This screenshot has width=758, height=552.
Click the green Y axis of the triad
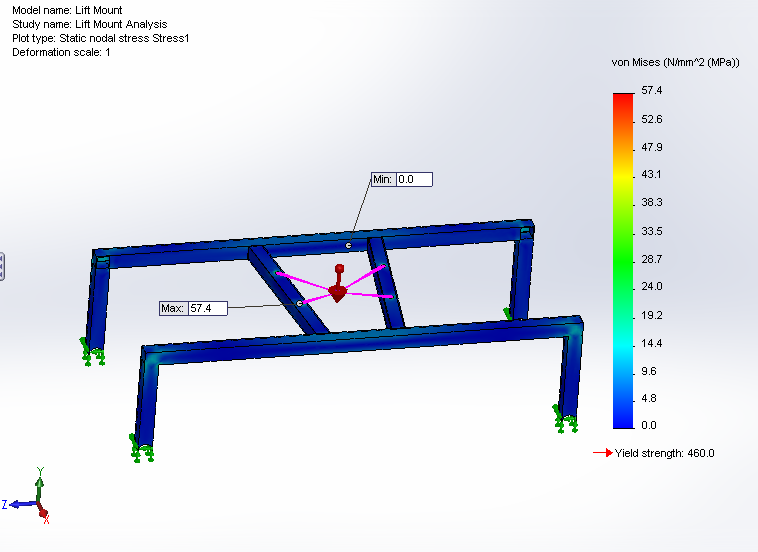(x=40, y=485)
